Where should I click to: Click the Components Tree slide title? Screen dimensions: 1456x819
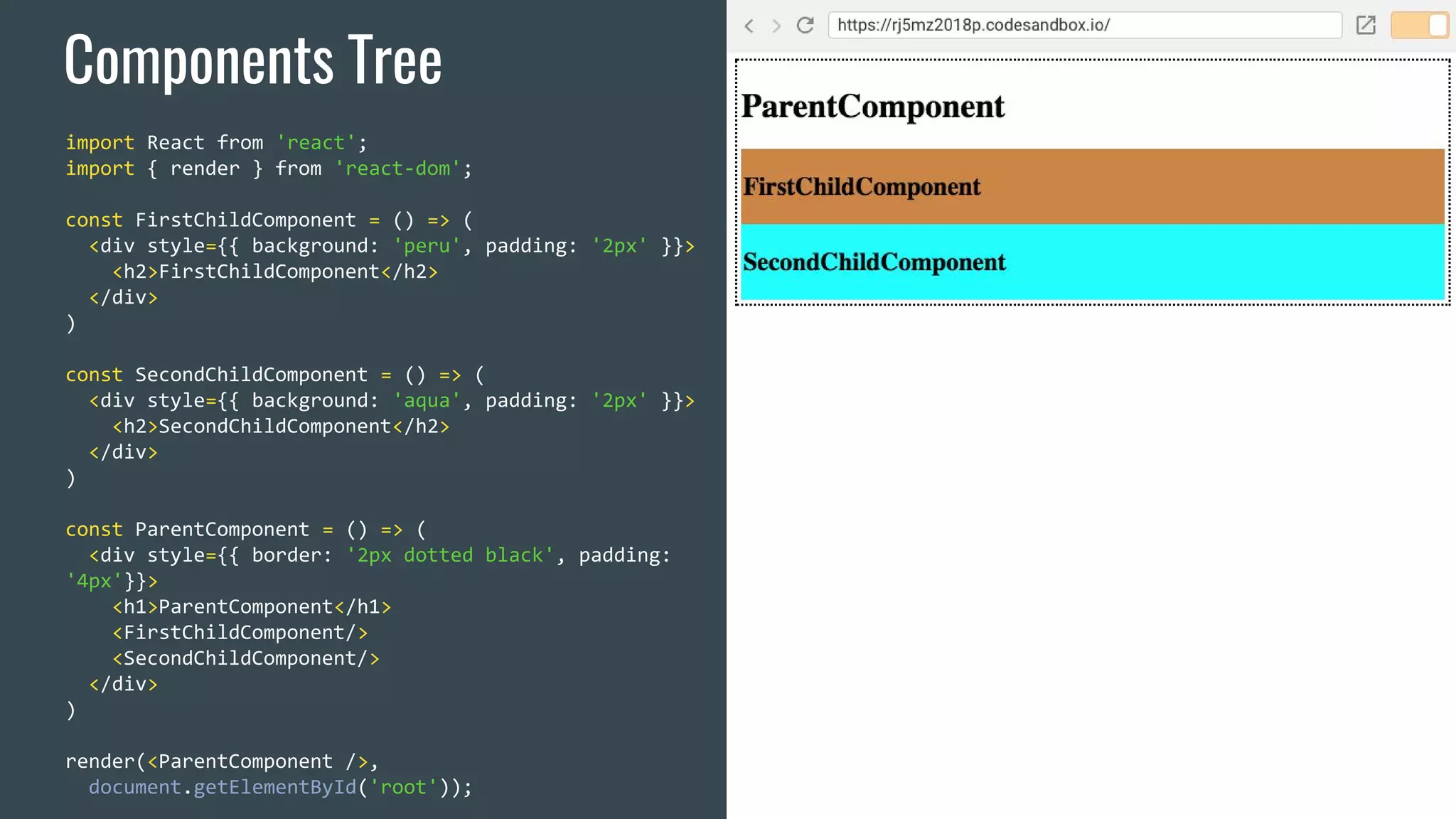253,60
